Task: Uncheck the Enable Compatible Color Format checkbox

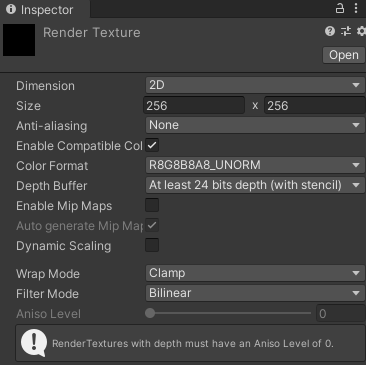Action: (x=152, y=145)
